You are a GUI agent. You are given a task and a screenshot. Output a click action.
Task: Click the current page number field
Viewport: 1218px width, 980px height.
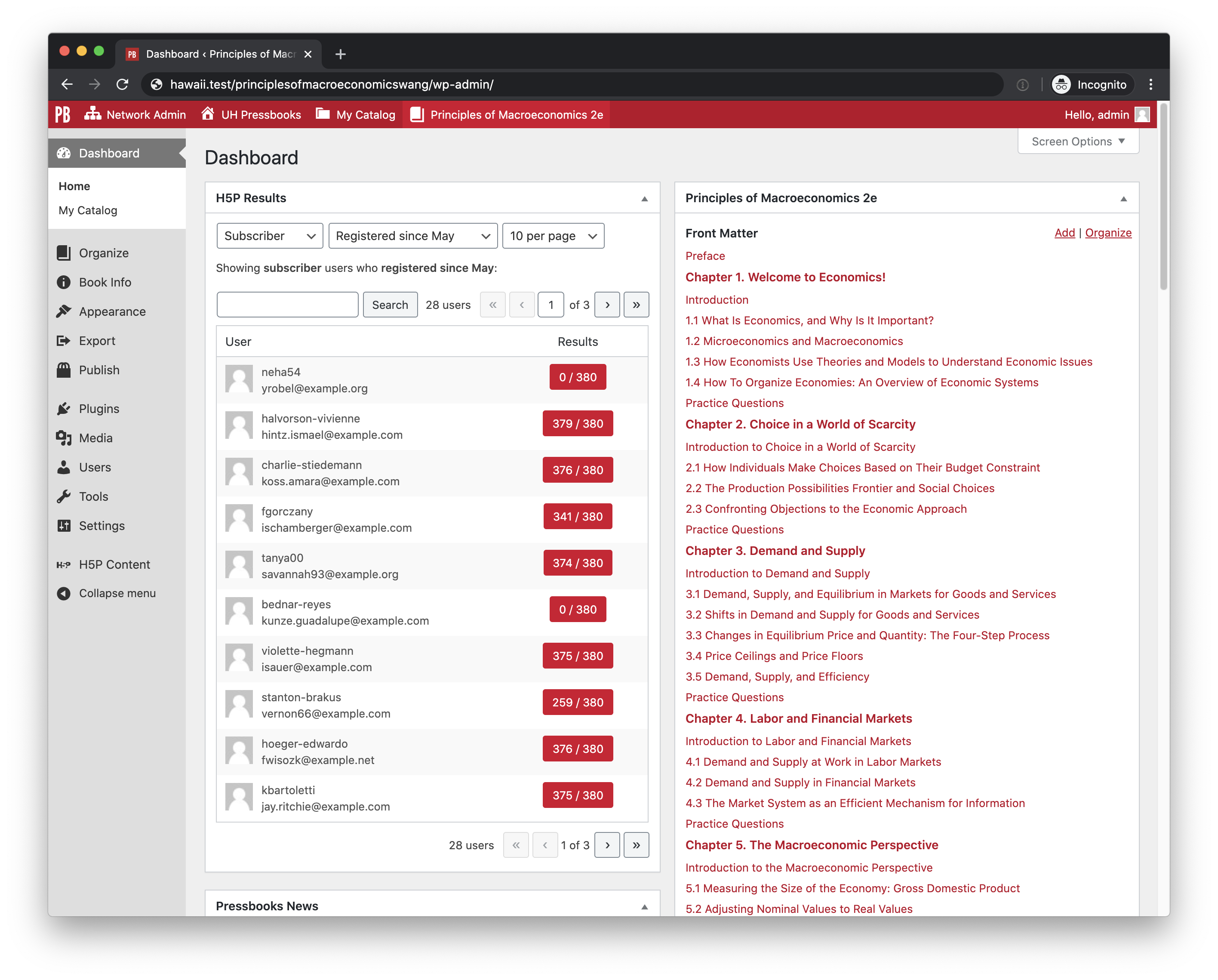(x=551, y=305)
